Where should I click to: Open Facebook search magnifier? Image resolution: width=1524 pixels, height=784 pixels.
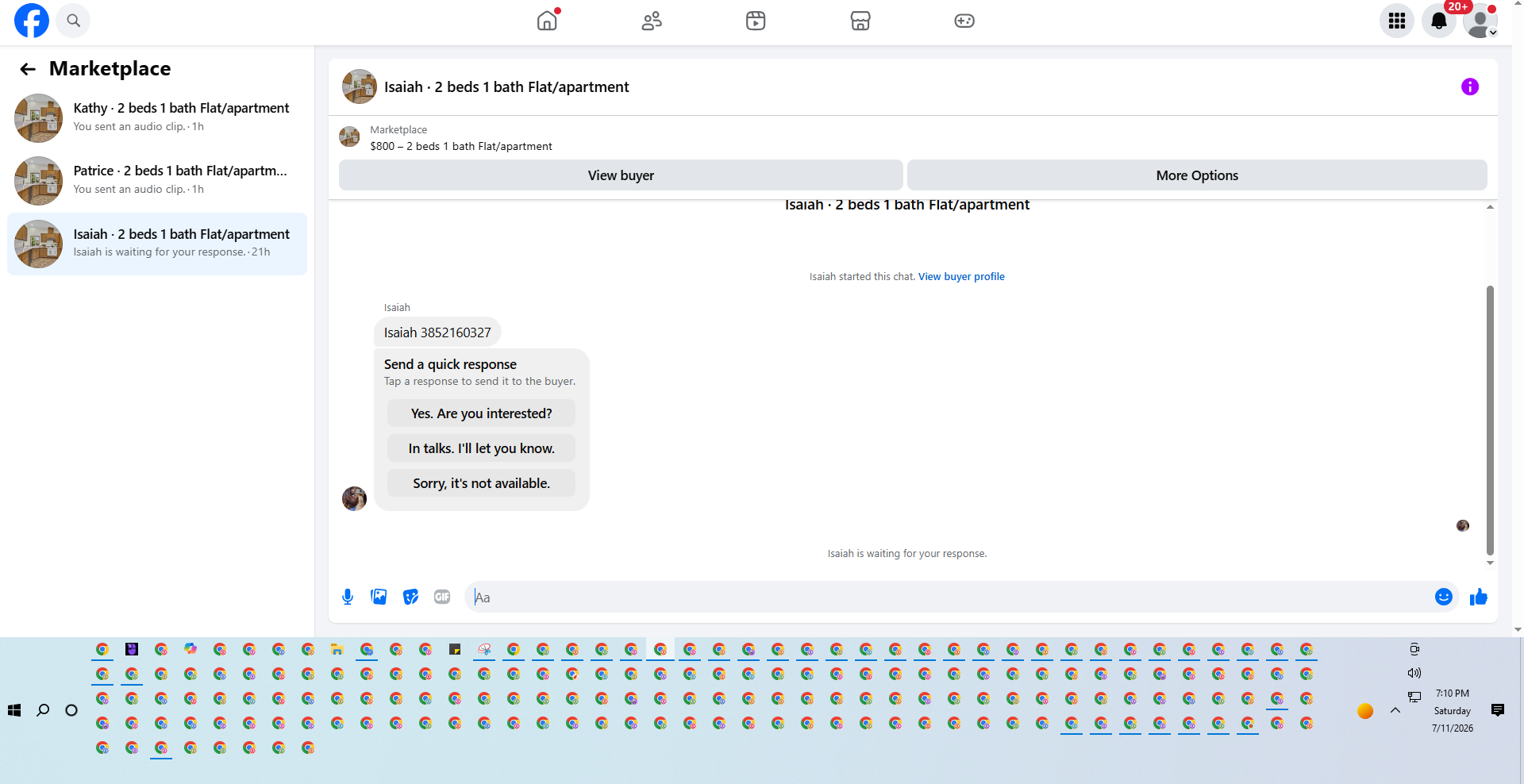(x=73, y=21)
